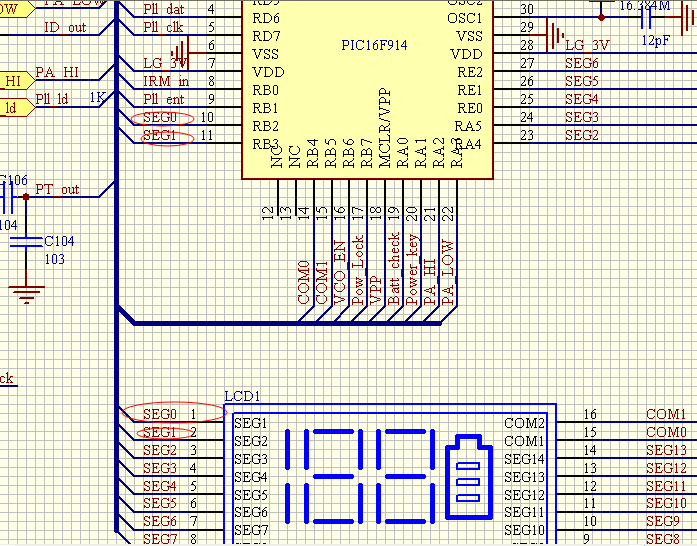Select the PT_out net label
The image size is (697, 546).
click(57, 189)
